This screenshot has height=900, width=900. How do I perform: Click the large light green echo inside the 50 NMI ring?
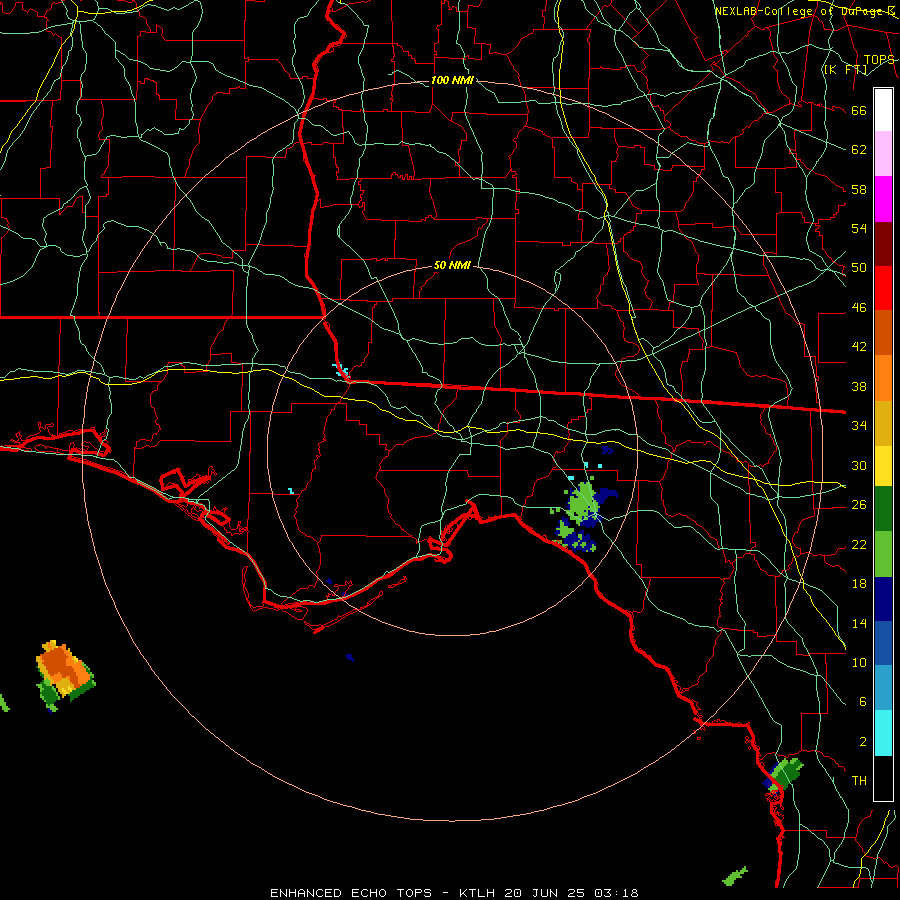click(x=582, y=501)
